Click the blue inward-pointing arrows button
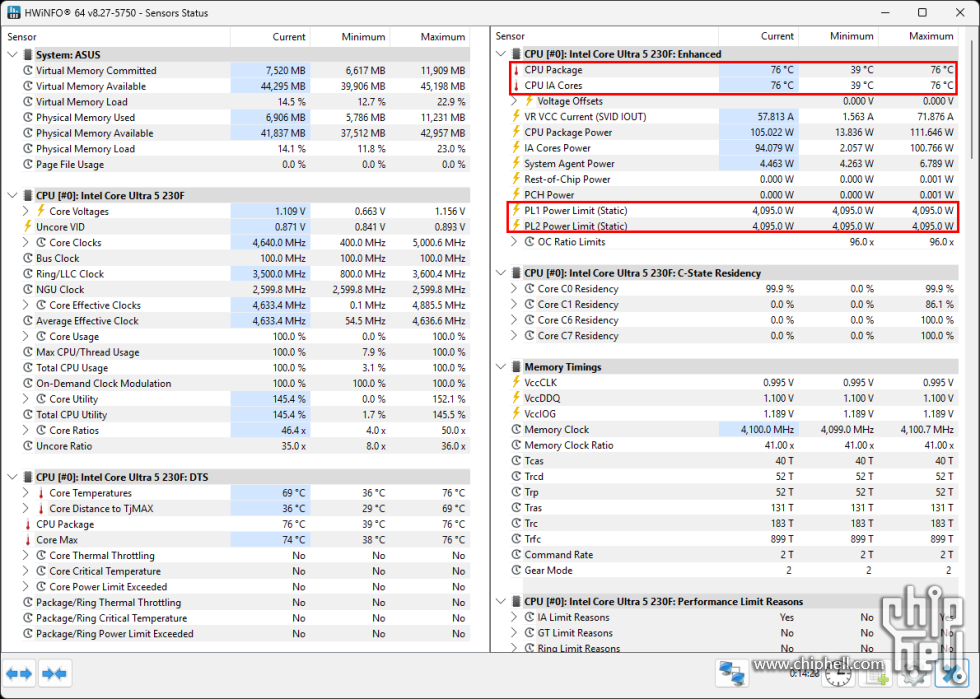The width and height of the screenshot is (980, 699). [54, 674]
